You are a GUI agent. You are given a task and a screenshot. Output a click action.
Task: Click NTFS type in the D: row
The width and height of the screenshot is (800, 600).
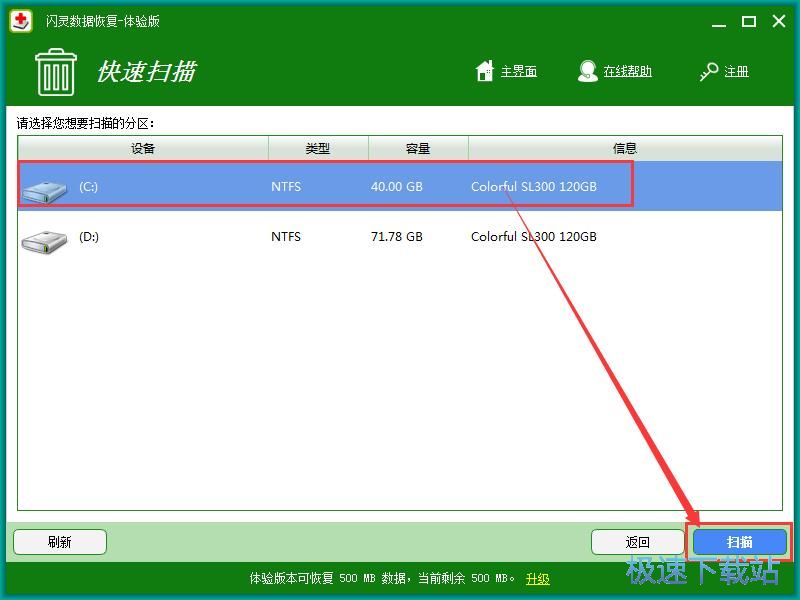(286, 237)
